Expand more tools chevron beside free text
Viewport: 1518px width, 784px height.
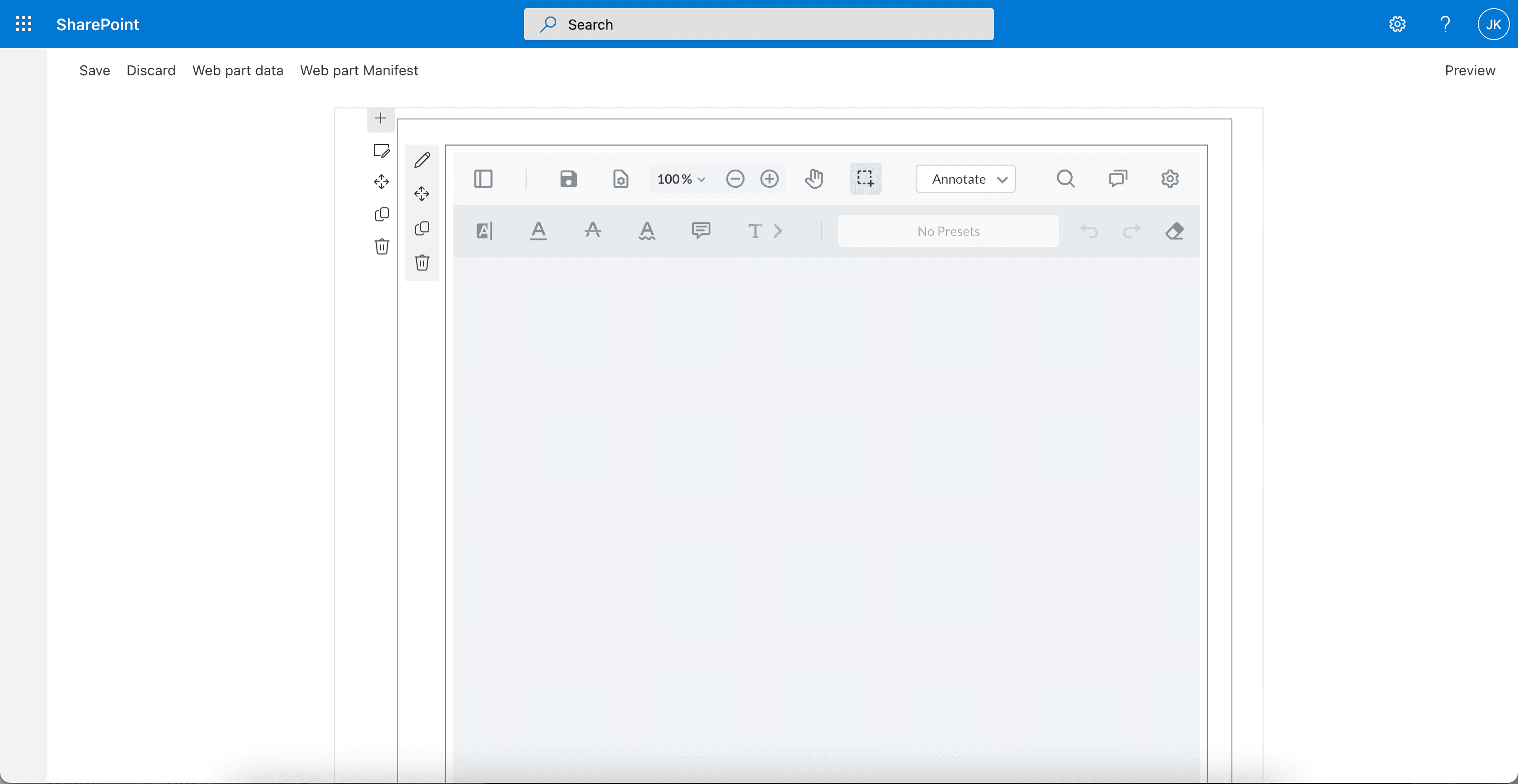(778, 231)
